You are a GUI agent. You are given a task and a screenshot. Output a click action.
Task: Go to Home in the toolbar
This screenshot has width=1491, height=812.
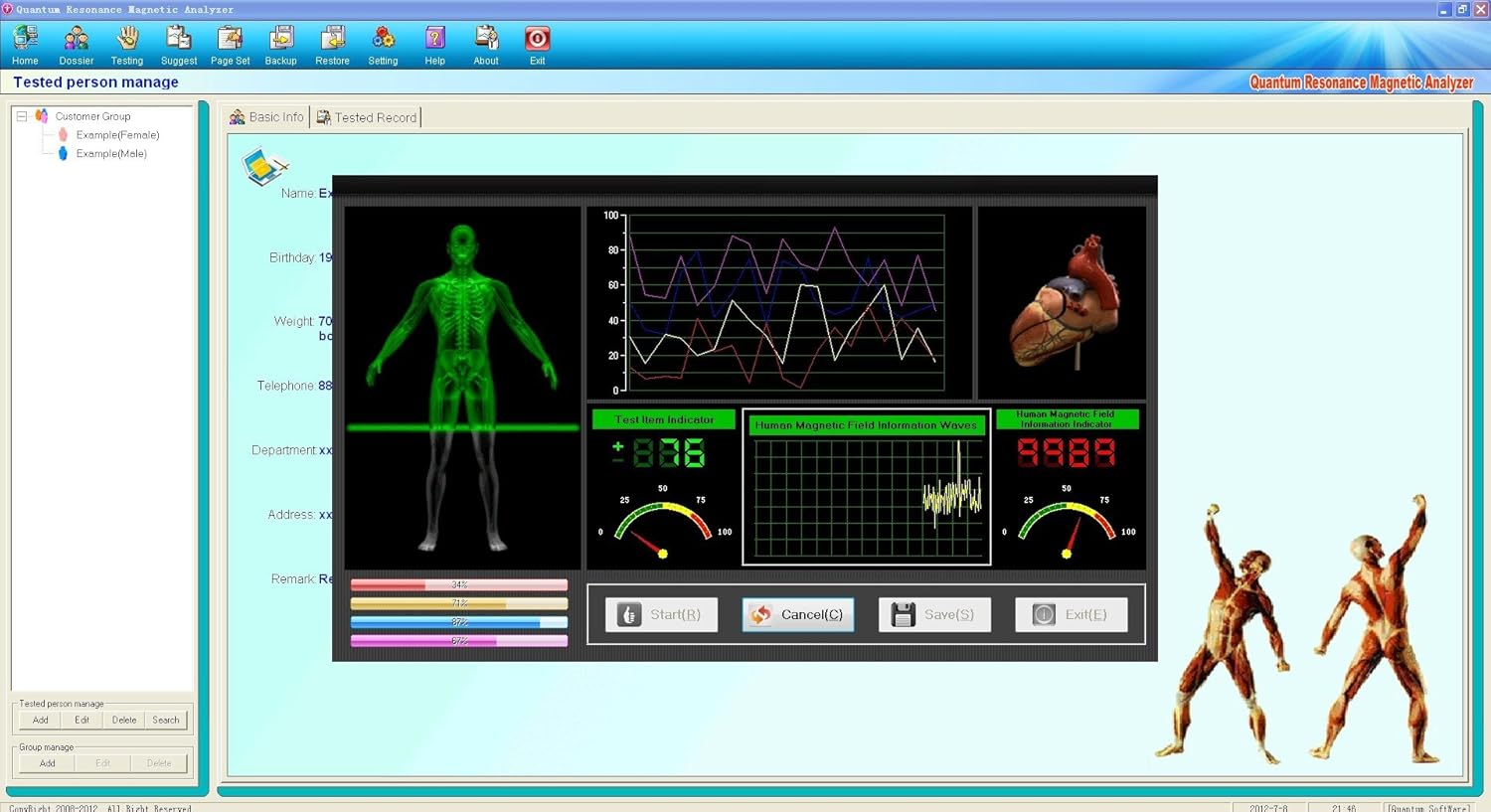coord(25,46)
